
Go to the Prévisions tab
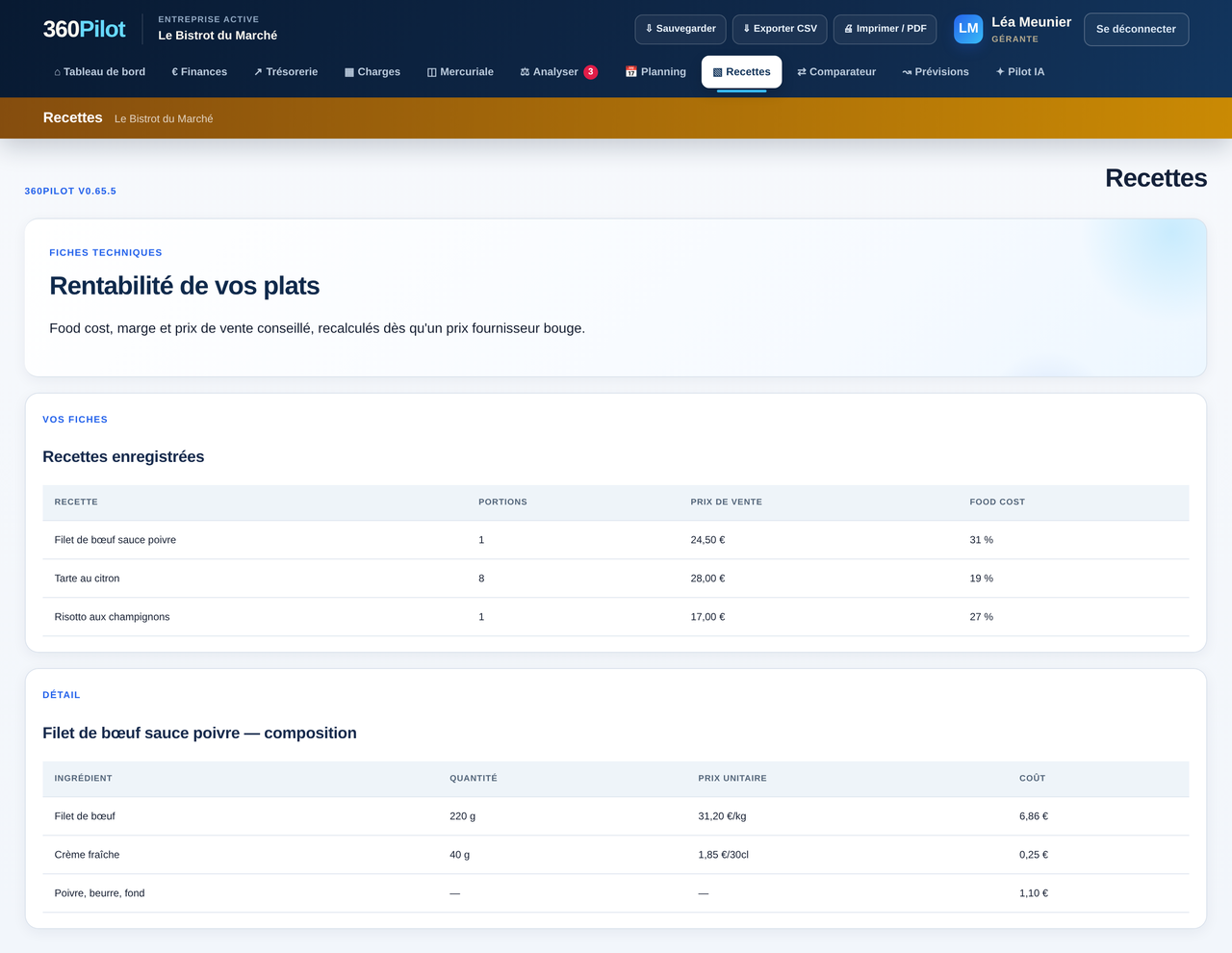point(936,72)
